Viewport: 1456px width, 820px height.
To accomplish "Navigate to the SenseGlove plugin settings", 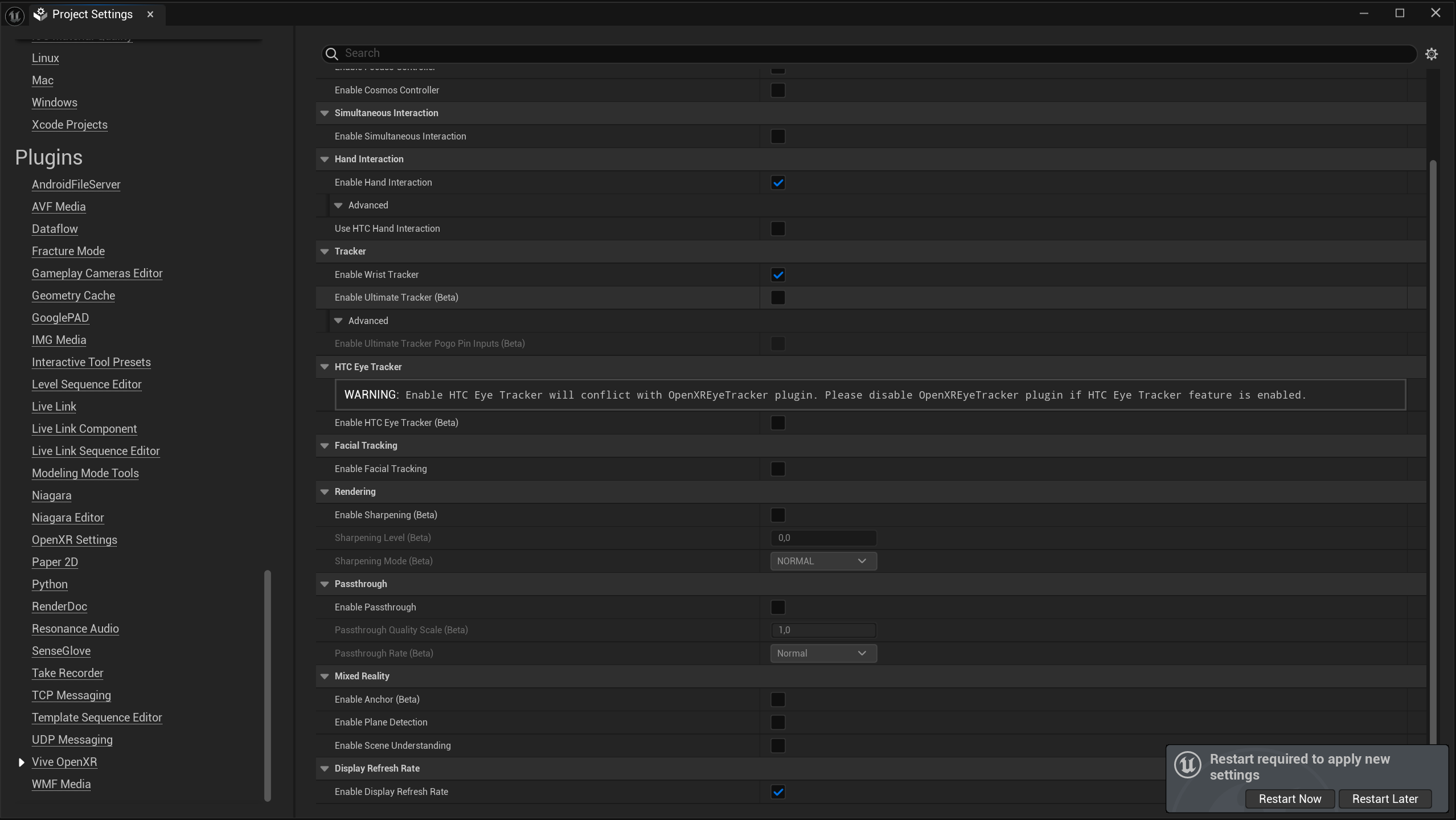I will pyautogui.click(x=61, y=650).
